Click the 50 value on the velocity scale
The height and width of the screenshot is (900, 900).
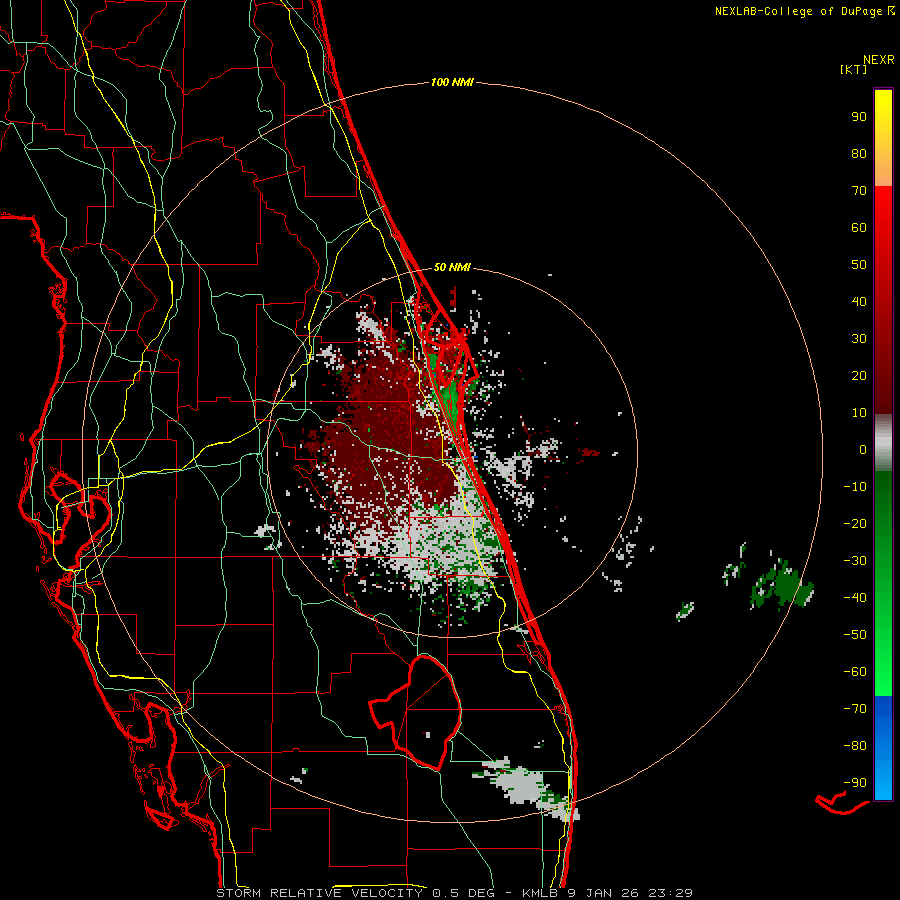859,265
